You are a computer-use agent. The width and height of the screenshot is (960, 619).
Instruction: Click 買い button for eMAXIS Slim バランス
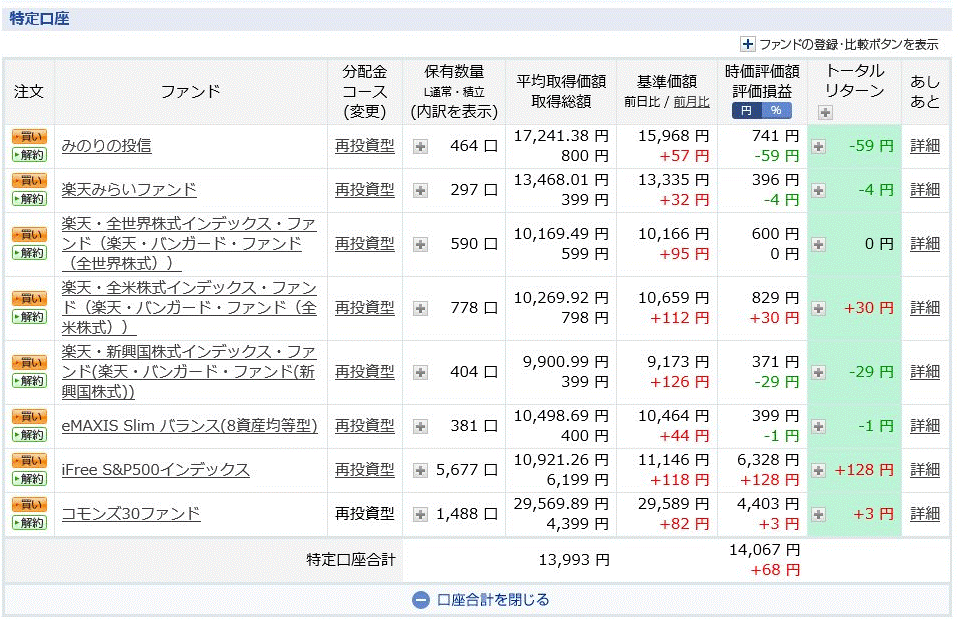[29, 416]
